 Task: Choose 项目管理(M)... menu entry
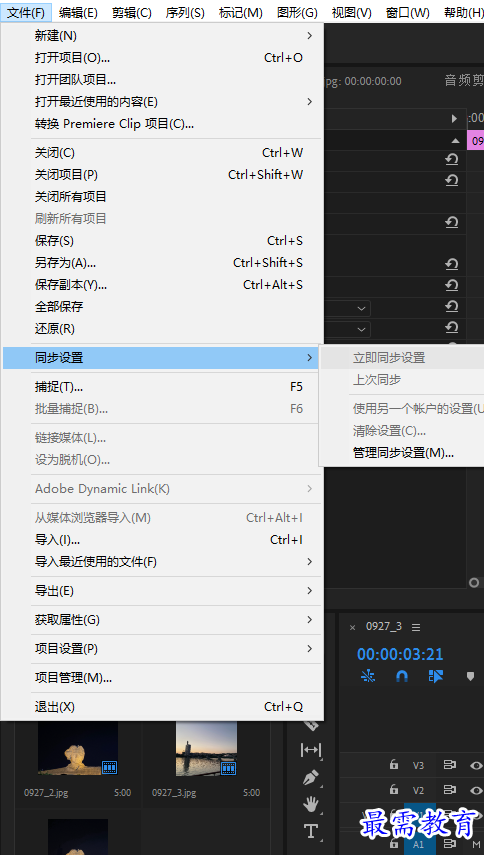161,678
